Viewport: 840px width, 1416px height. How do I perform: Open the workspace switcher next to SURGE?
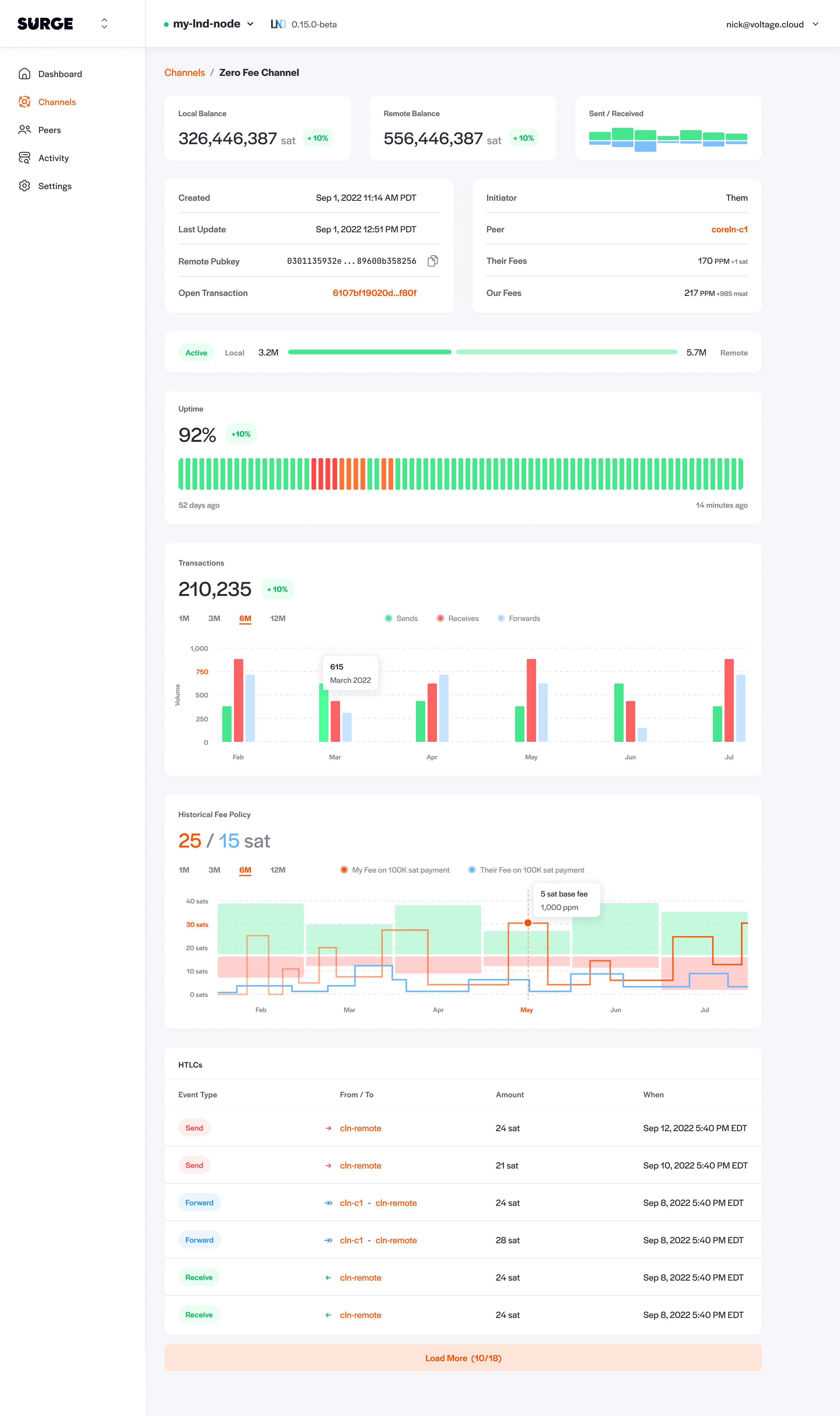tap(104, 24)
